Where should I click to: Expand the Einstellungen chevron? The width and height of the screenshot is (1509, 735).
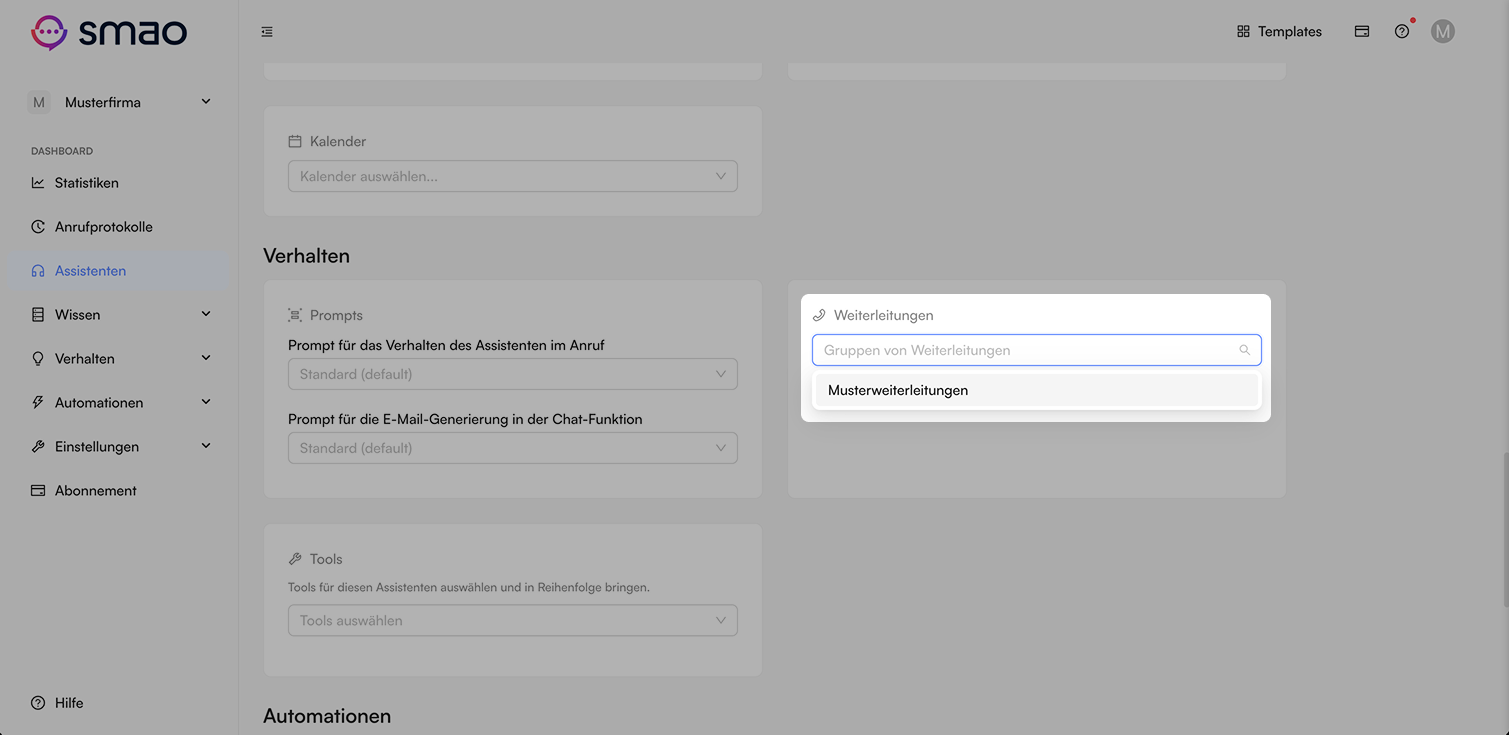tap(206, 446)
